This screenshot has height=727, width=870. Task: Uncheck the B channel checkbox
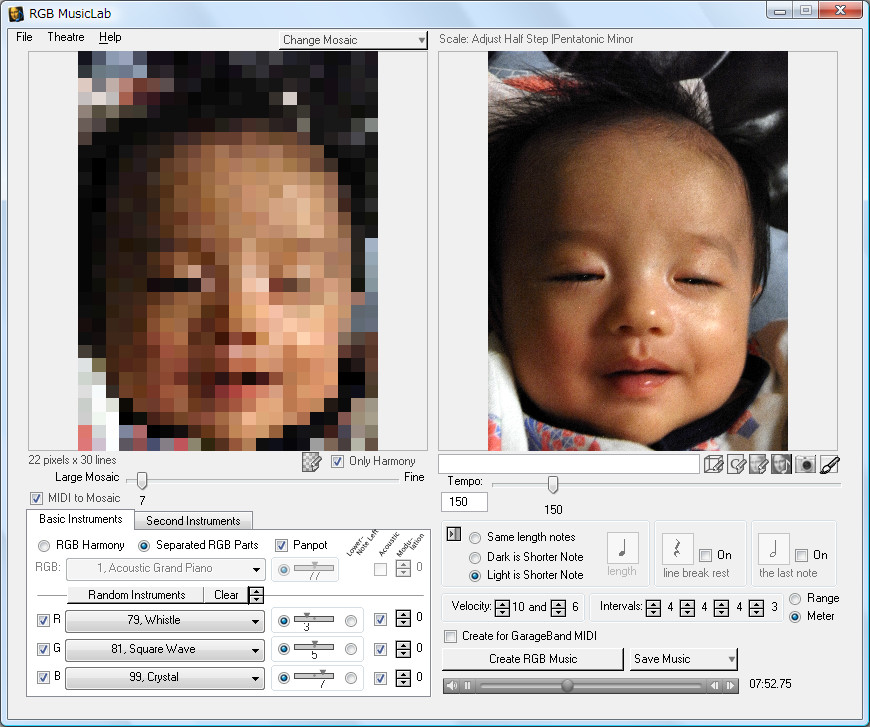[43, 678]
